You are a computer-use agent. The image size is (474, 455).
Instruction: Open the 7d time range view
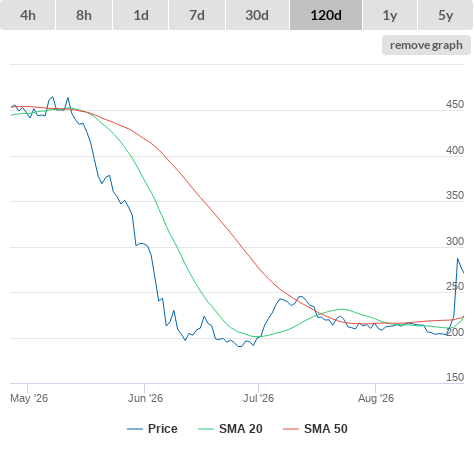tap(197, 15)
